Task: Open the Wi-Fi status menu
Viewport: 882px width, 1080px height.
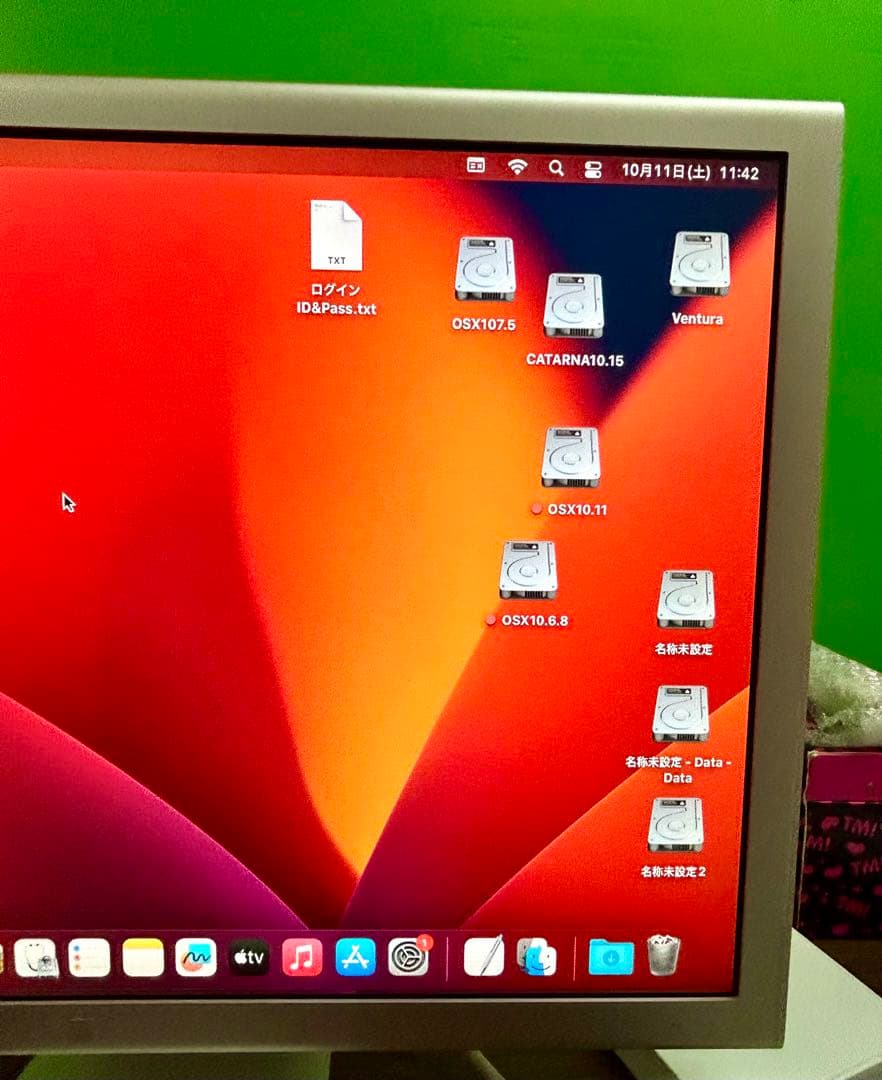Action: click(517, 167)
